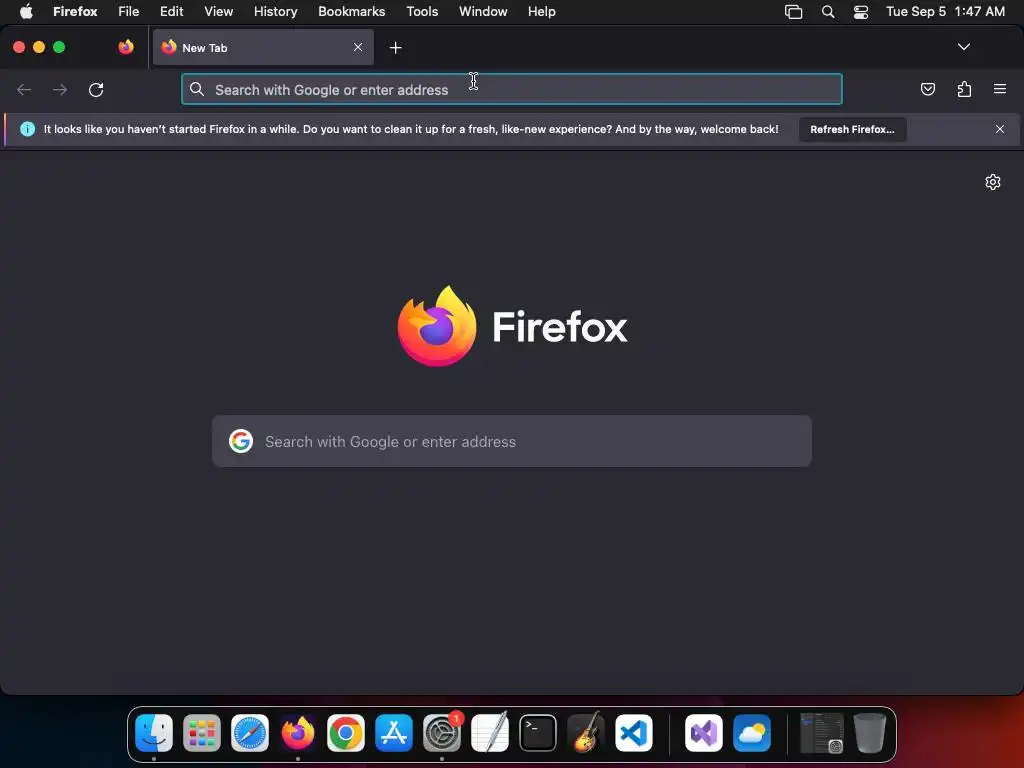The height and width of the screenshot is (768, 1024).
Task: Open the View menu
Action: (x=219, y=12)
